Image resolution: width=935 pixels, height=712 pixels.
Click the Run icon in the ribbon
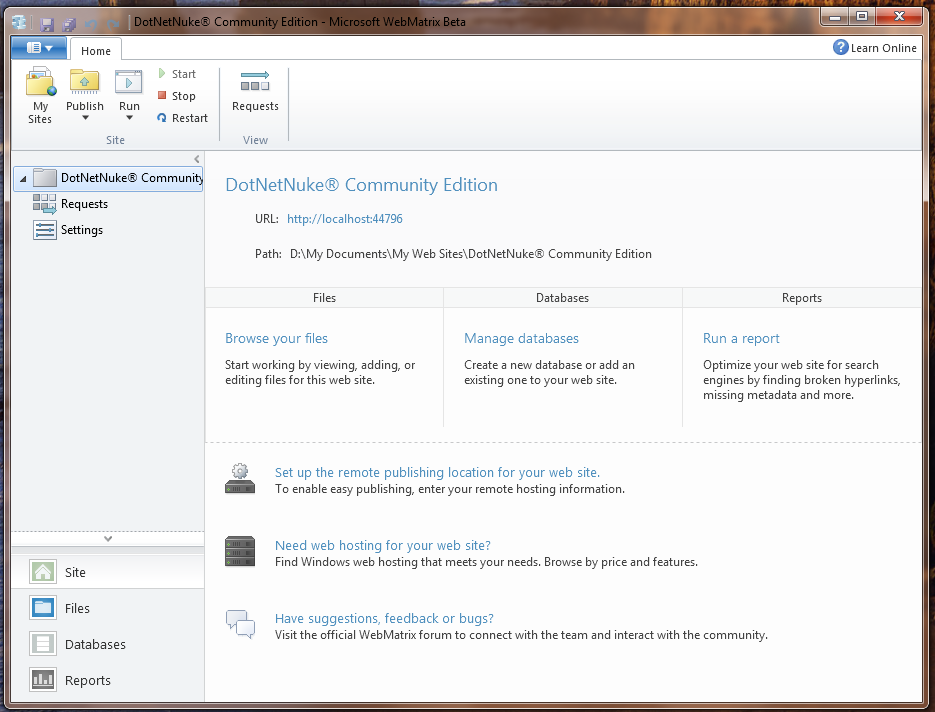tap(129, 82)
